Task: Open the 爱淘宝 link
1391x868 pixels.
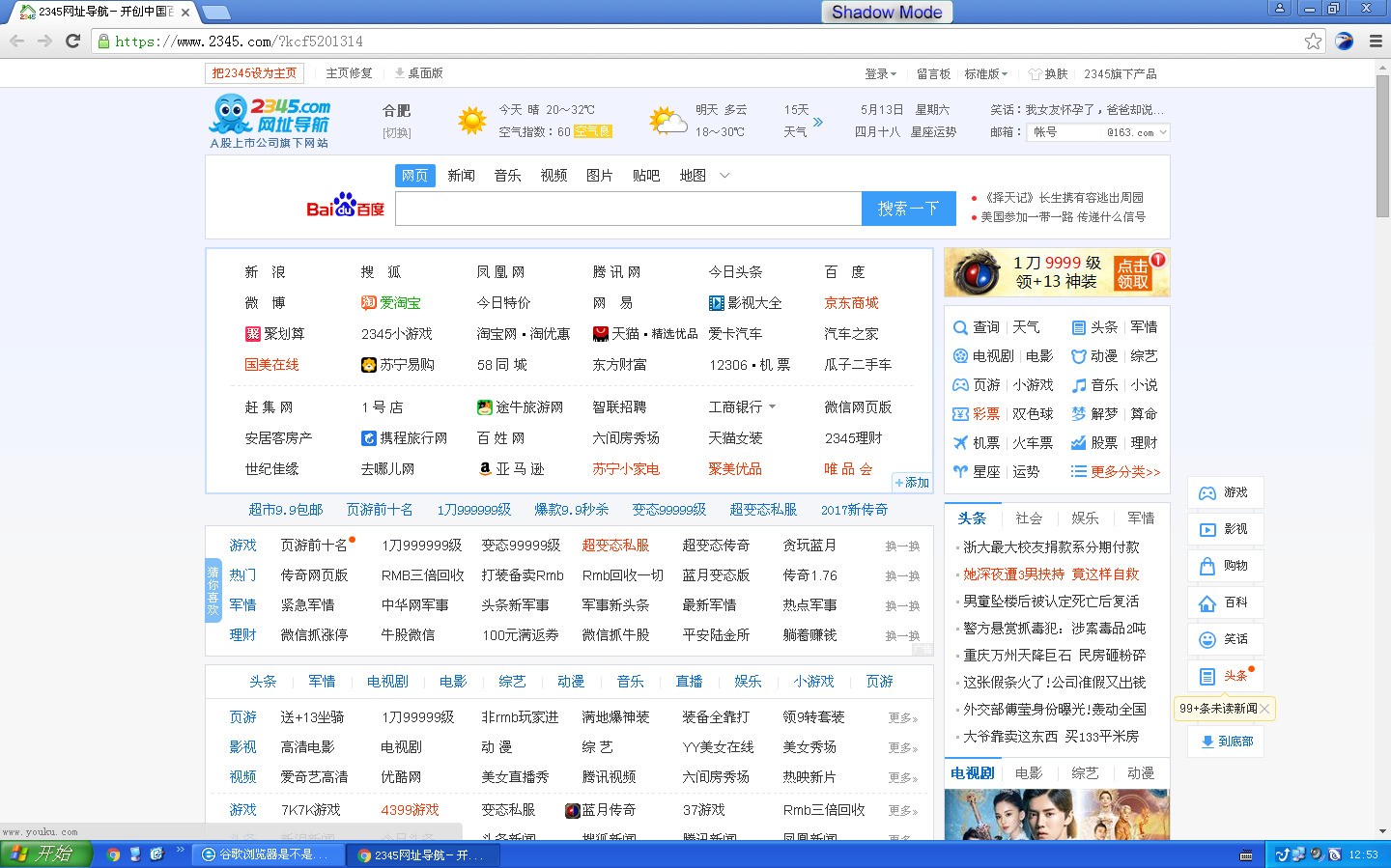Action: pyautogui.click(x=391, y=302)
